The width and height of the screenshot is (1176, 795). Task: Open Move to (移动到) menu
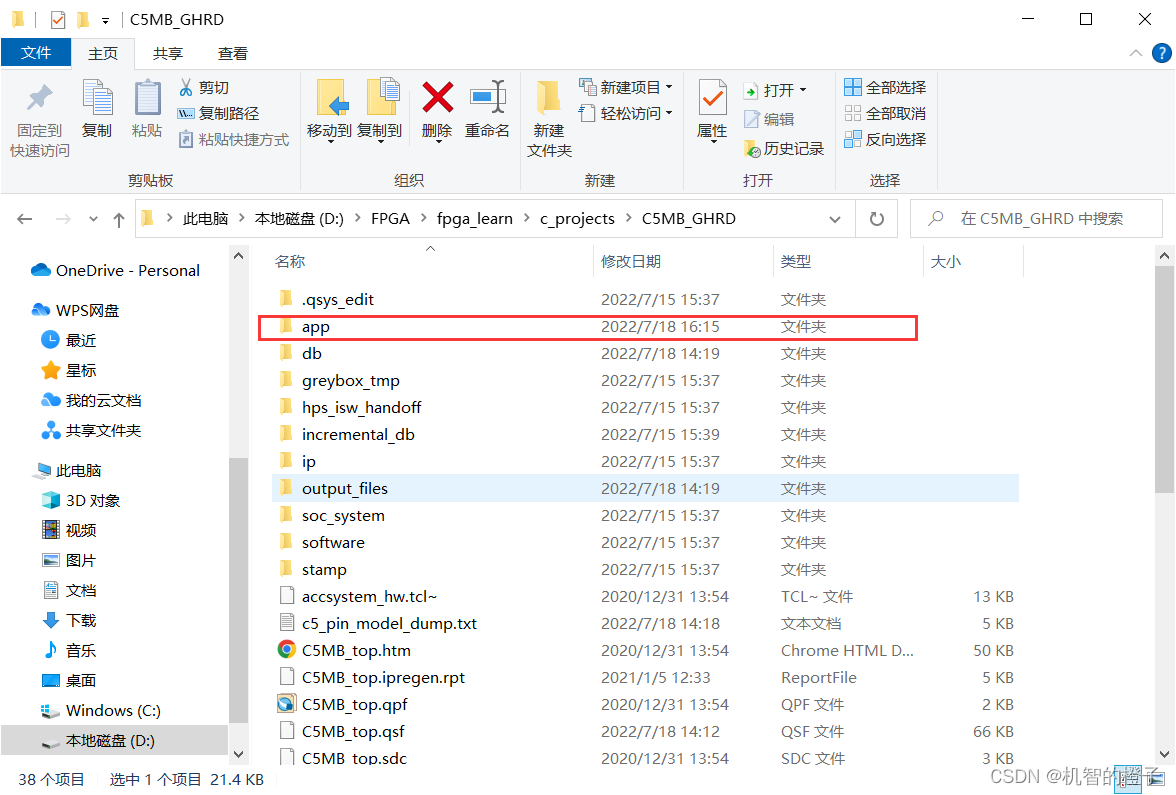tap(329, 110)
